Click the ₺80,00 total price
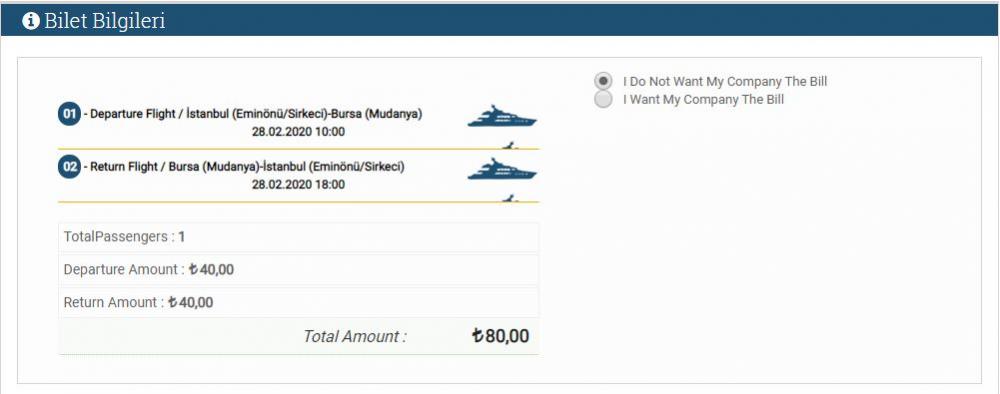 click(x=501, y=336)
